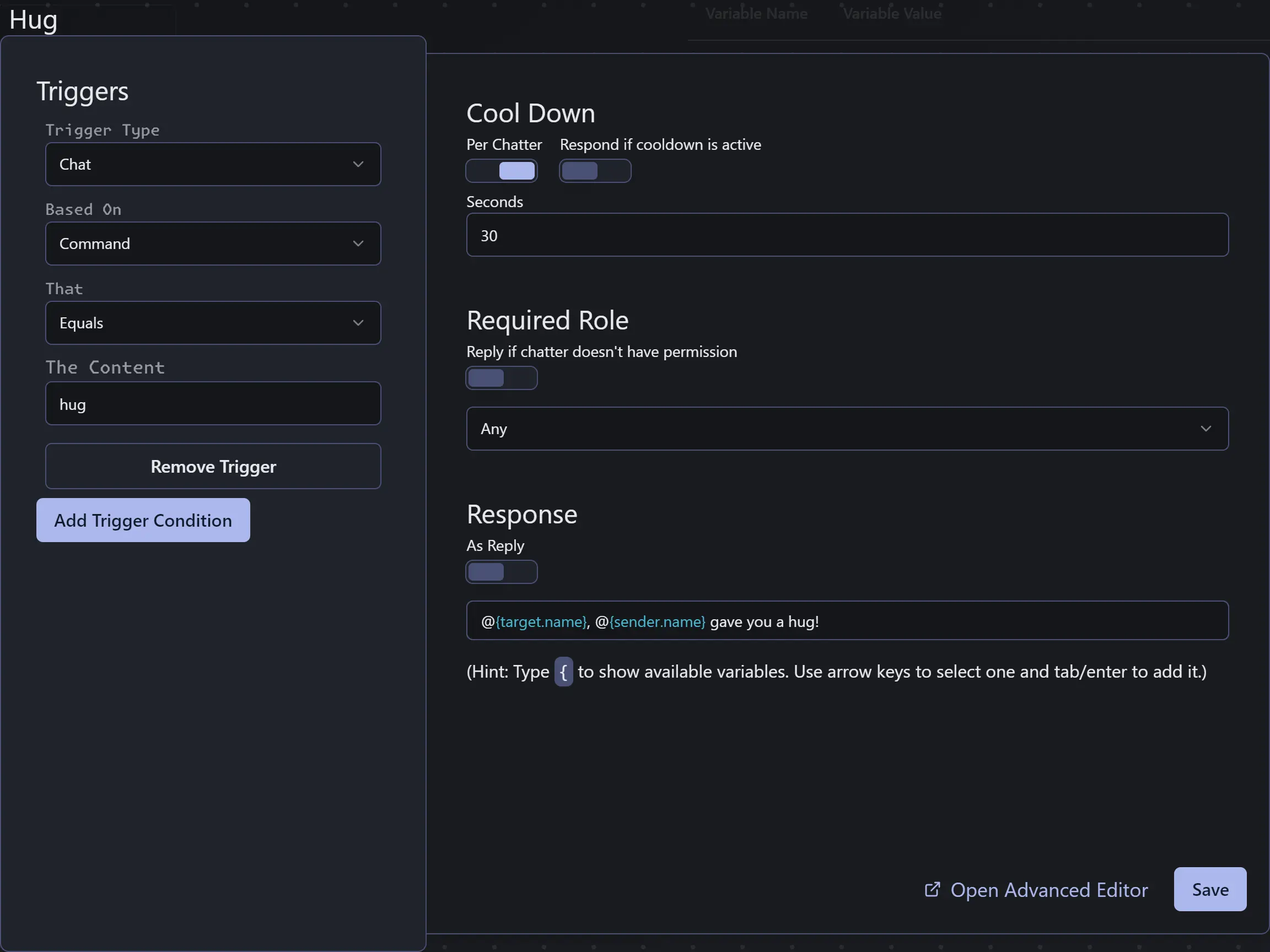The width and height of the screenshot is (1270, 952).
Task: Click the chevron arrow in That dropdown
Action: pyautogui.click(x=358, y=322)
